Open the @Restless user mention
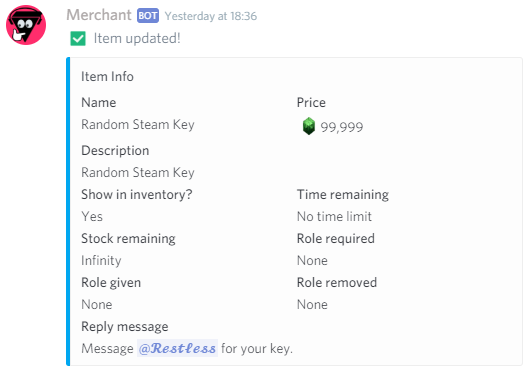 (177, 348)
